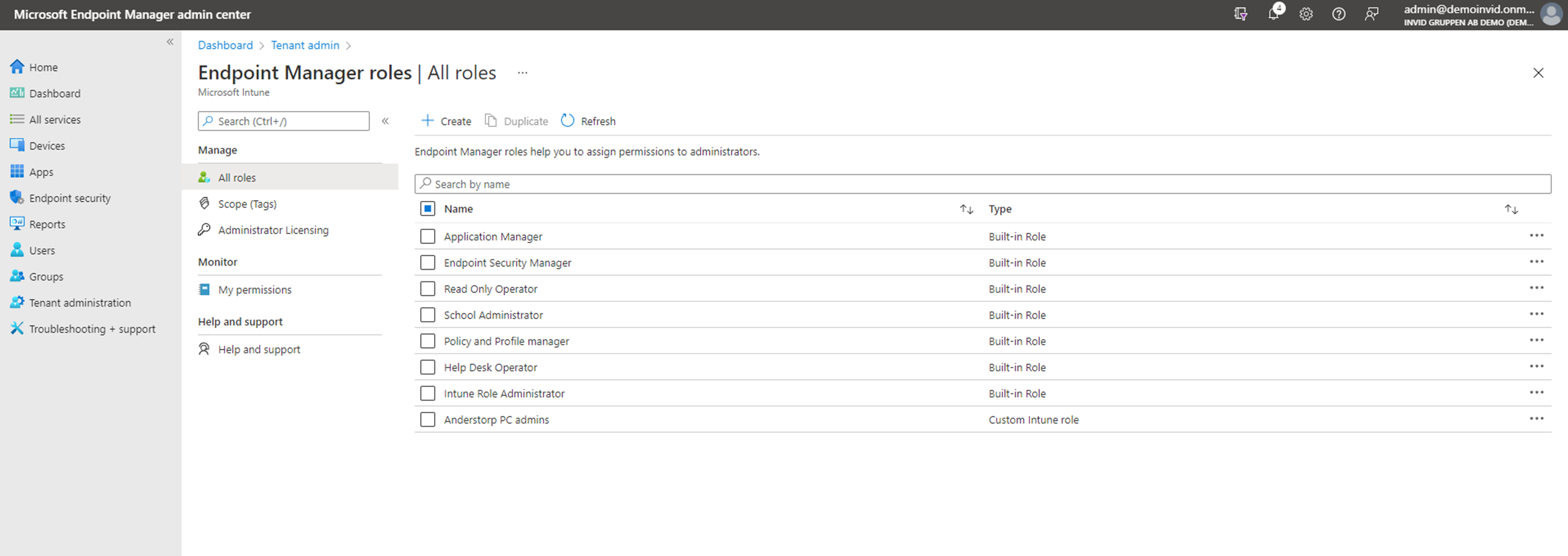This screenshot has width=1568, height=556.
Task: Click the My permissions book icon
Action: pyautogui.click(x=205, y=289)
